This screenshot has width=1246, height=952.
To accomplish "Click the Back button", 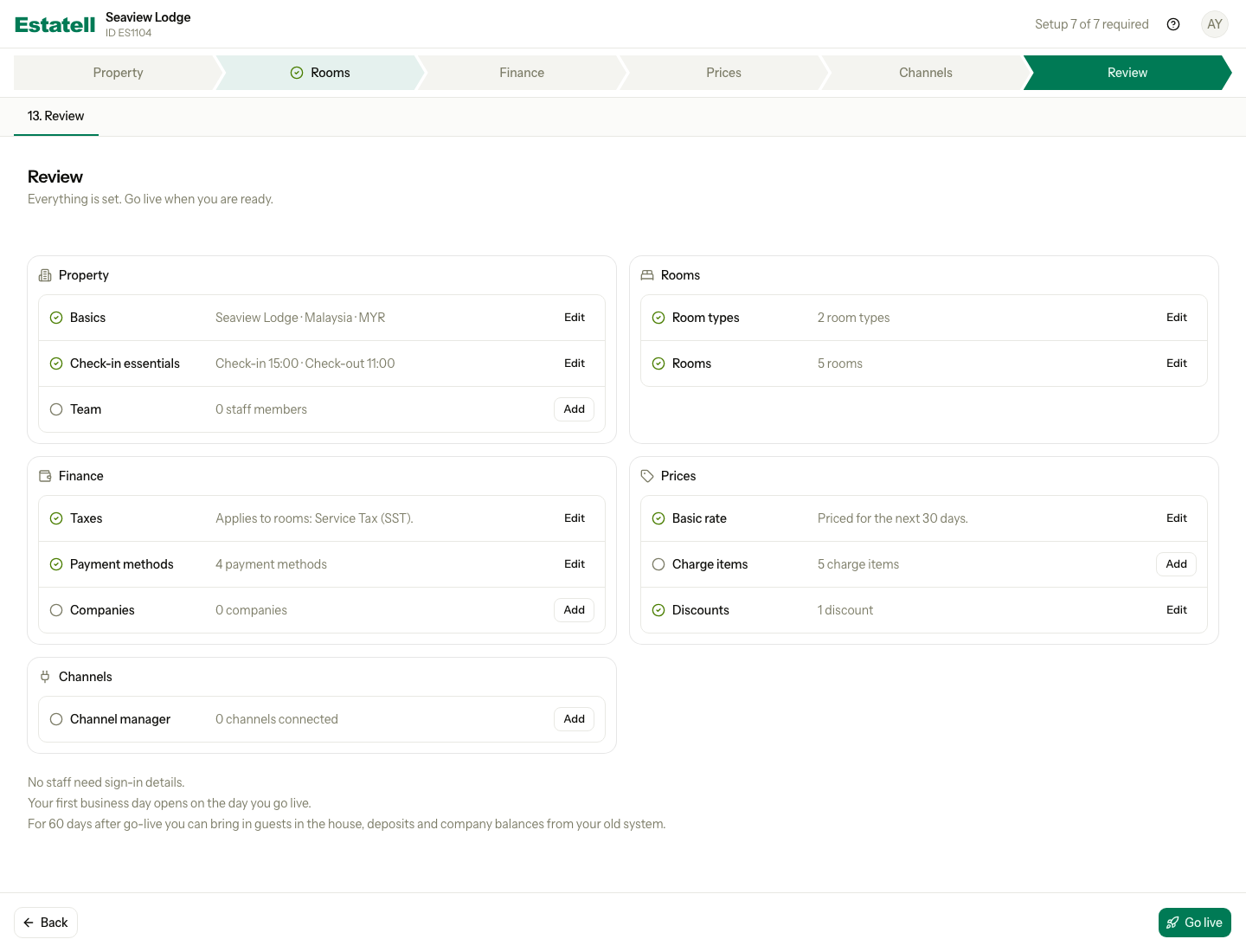I will coord(46,923).
